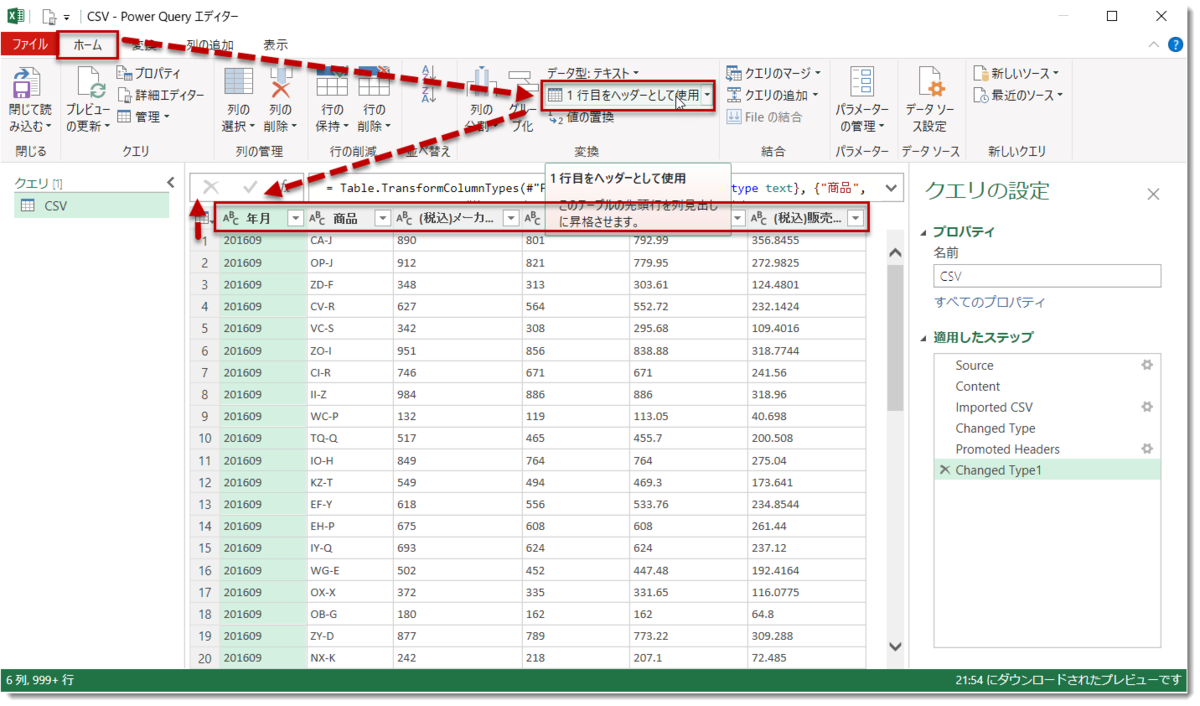The image size is (1200, 706).
Task: Sort ascending with the A-Z icon
Action: (430, 73)
